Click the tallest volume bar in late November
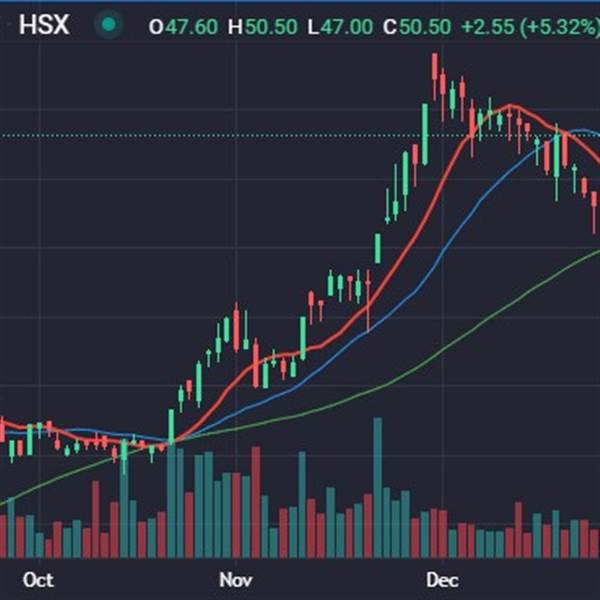 (378, 488)
